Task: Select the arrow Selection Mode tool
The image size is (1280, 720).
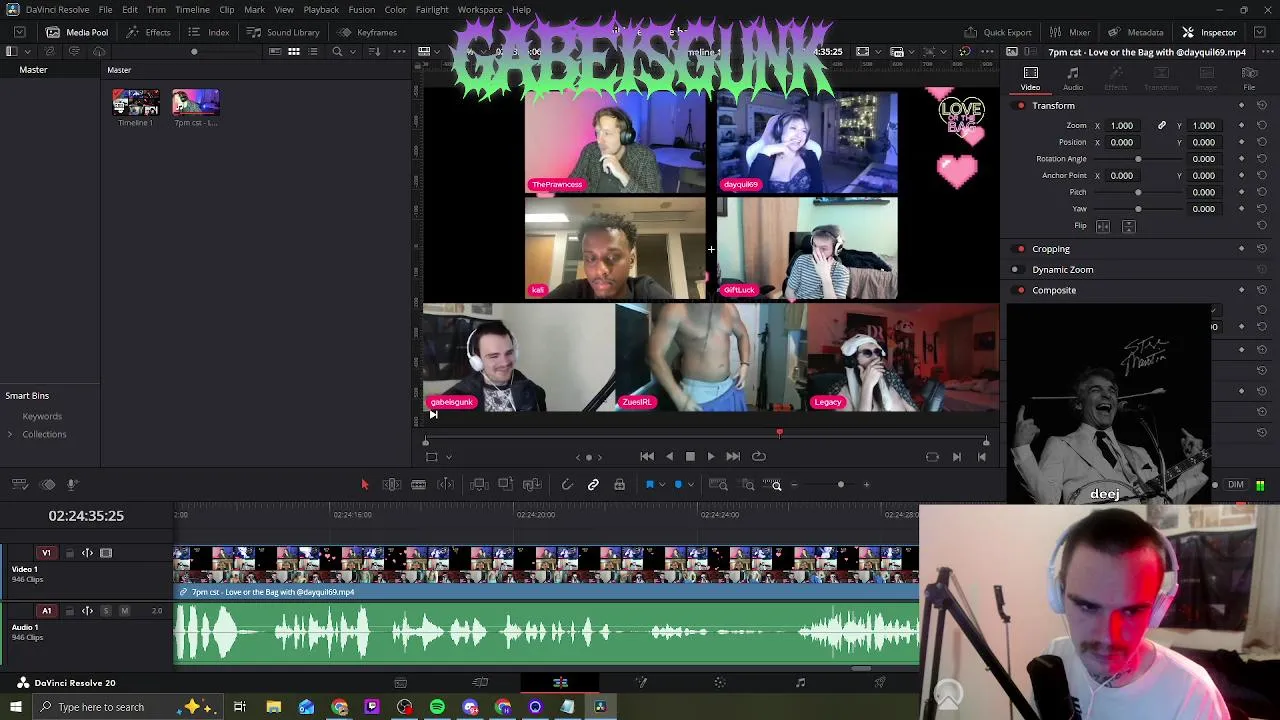Action: (x=365, y=485)
